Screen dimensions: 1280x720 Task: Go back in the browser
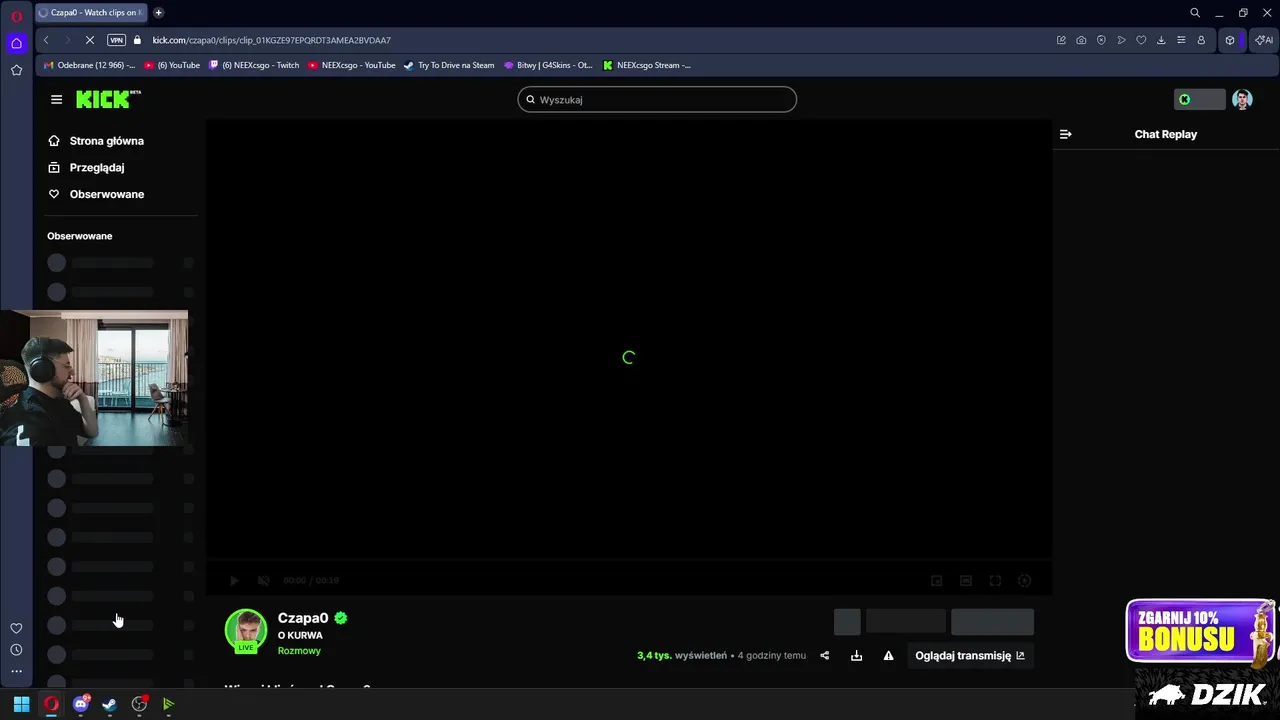[x=46, y=40]
